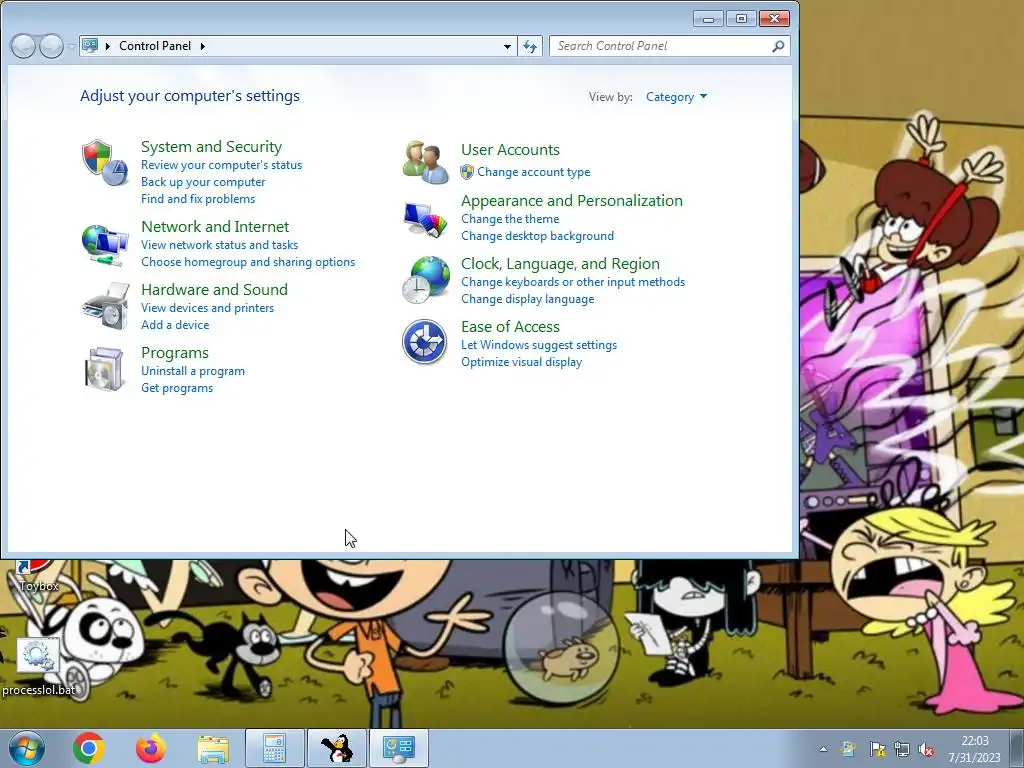
Task: Click Optimize visual display
Action: coord(521,362)
